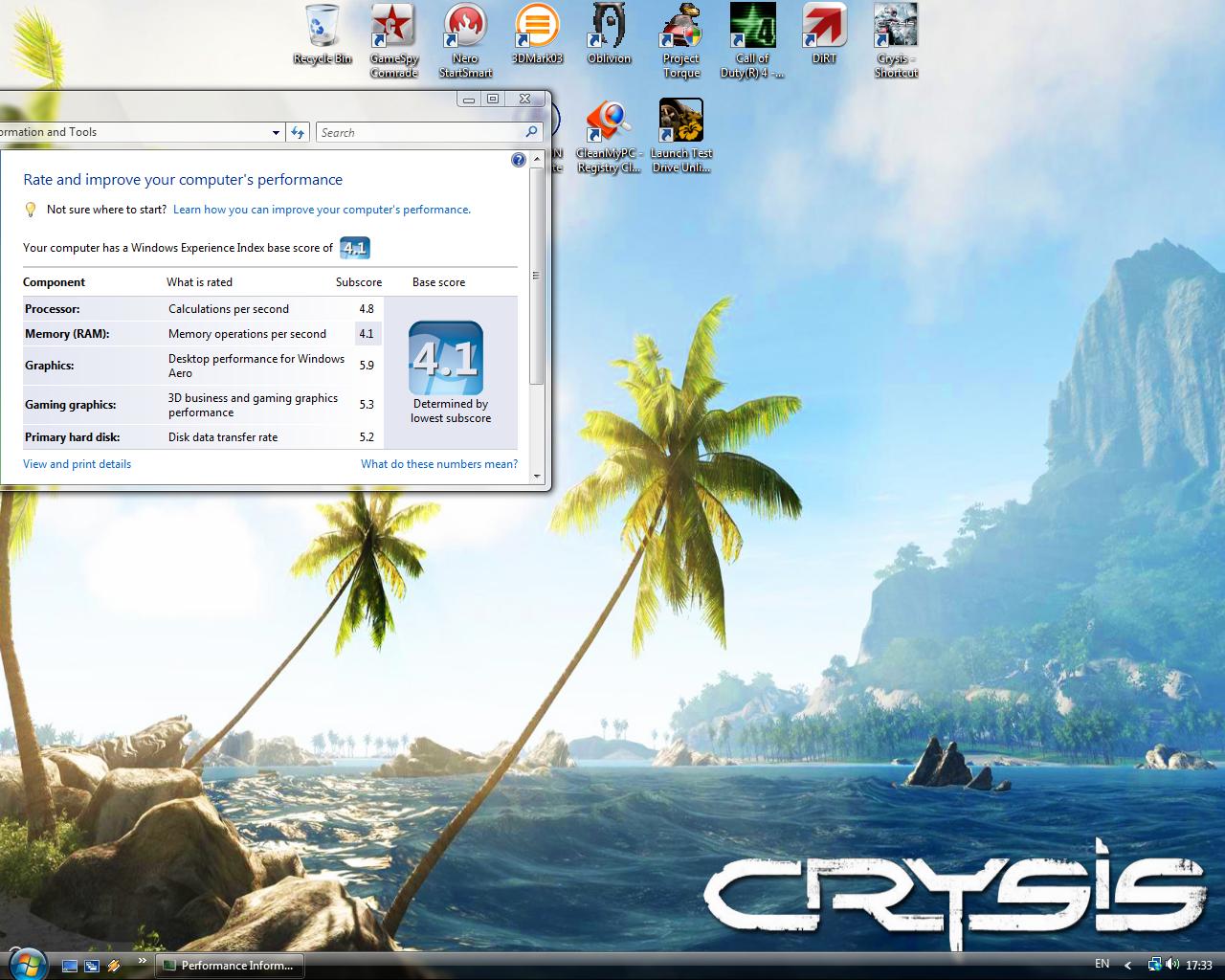The image size is (1225, 980).
Task: Expand the quick launch overflow chevron
Action: (x=143, y=961)
